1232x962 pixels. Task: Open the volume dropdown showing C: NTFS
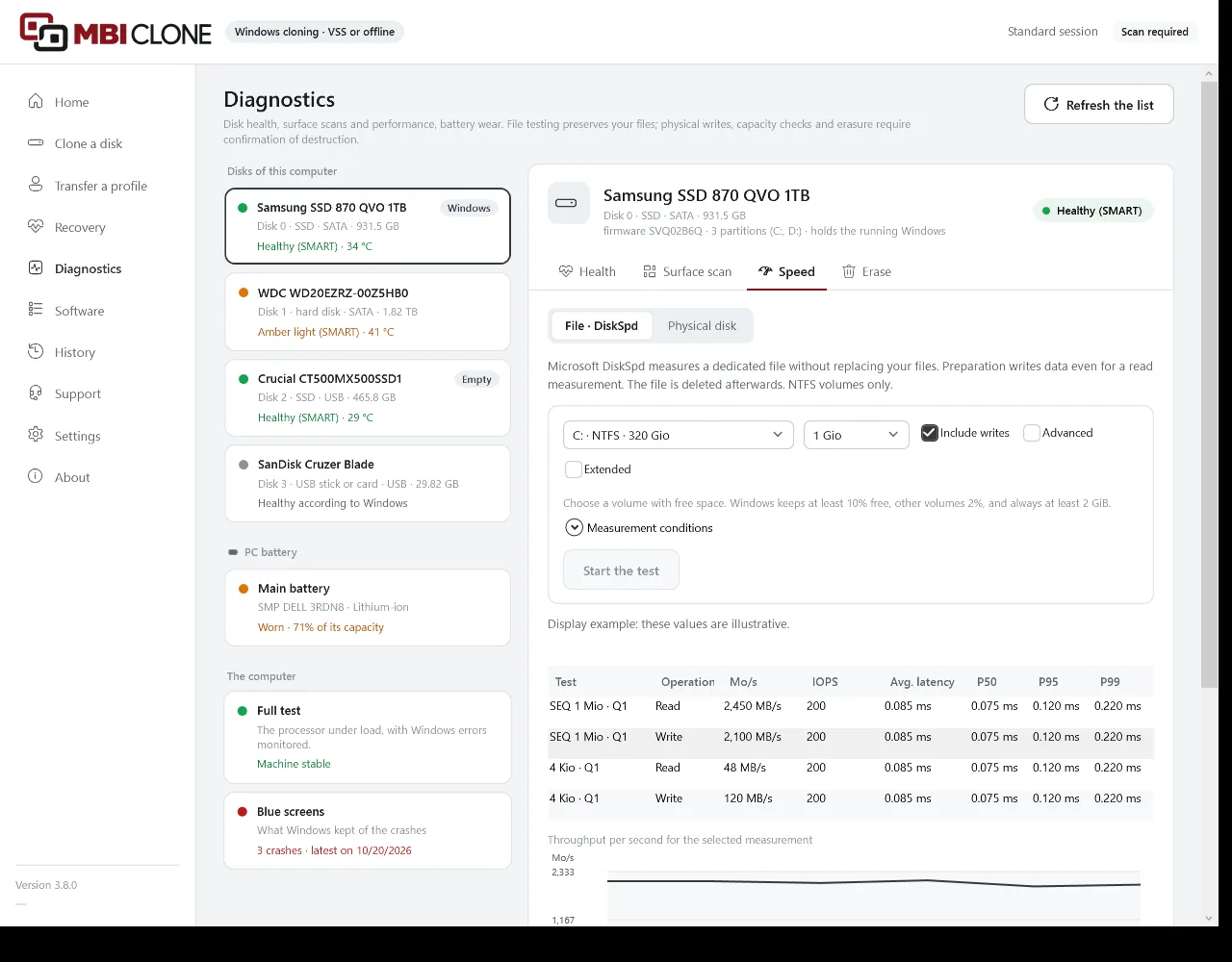[x=679, y=435]
